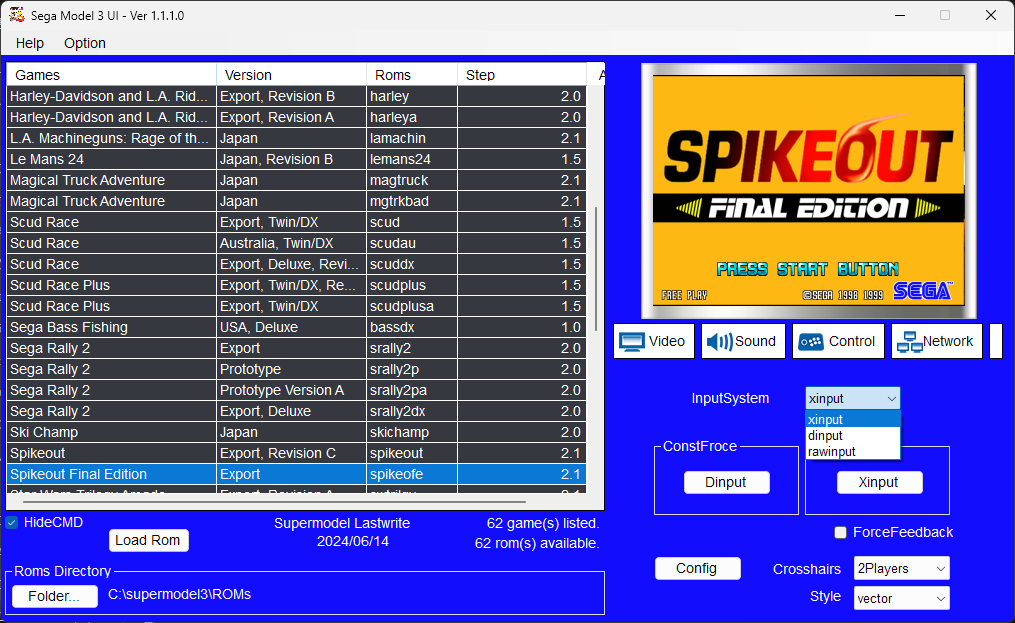Click the mgtrkbad rom cell
1015x623 pixels.
412,201
